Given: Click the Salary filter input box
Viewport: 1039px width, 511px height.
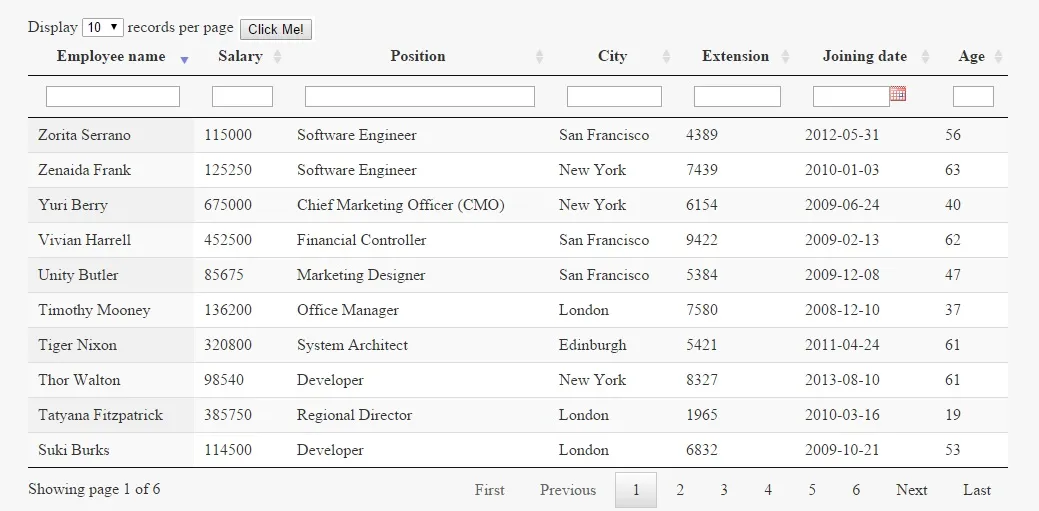Looking at the screenshot, I should 242,97.
